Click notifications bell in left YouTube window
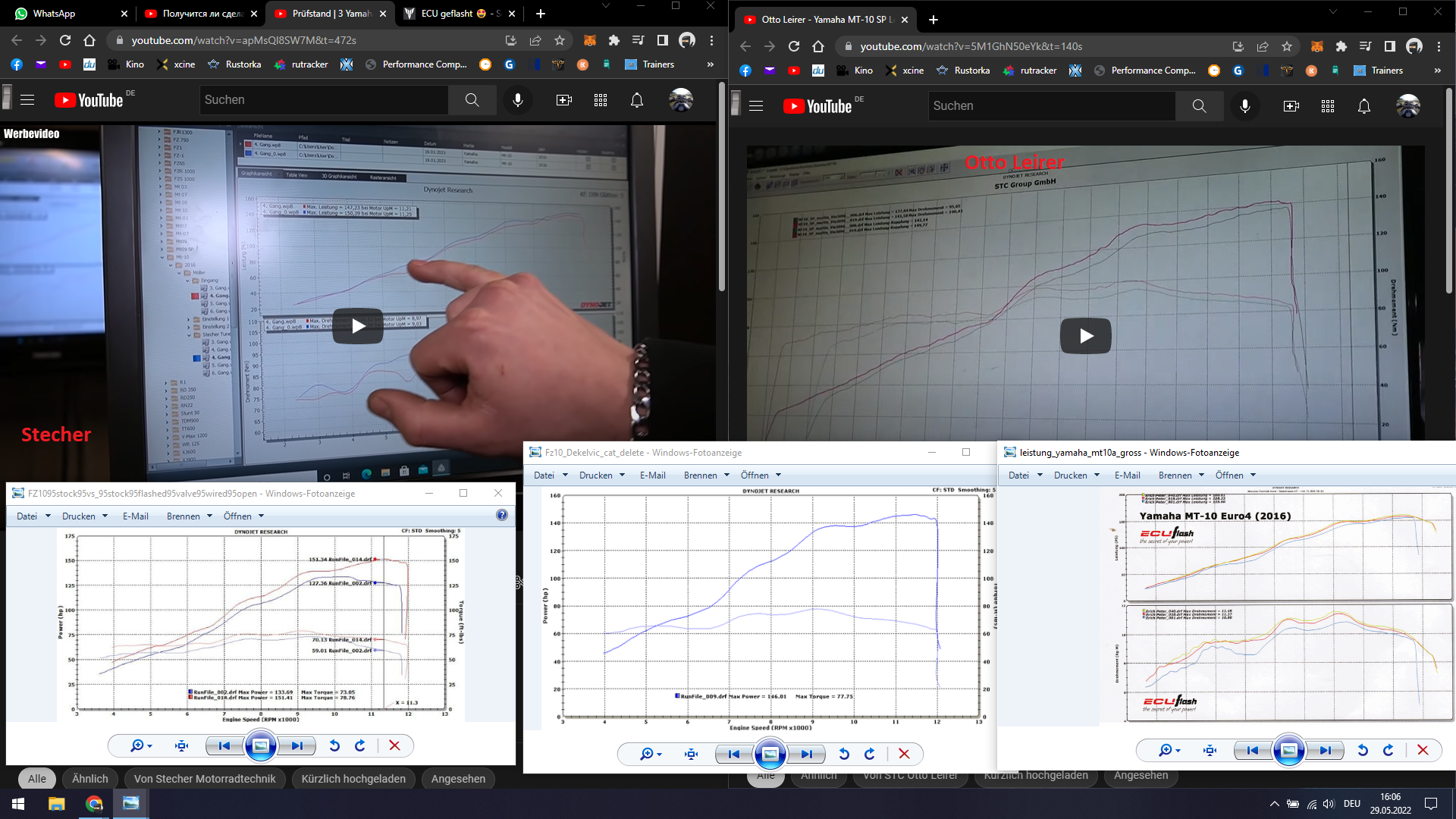The width and height of the screenshot is (1456, 819). (x=637, y=100)
